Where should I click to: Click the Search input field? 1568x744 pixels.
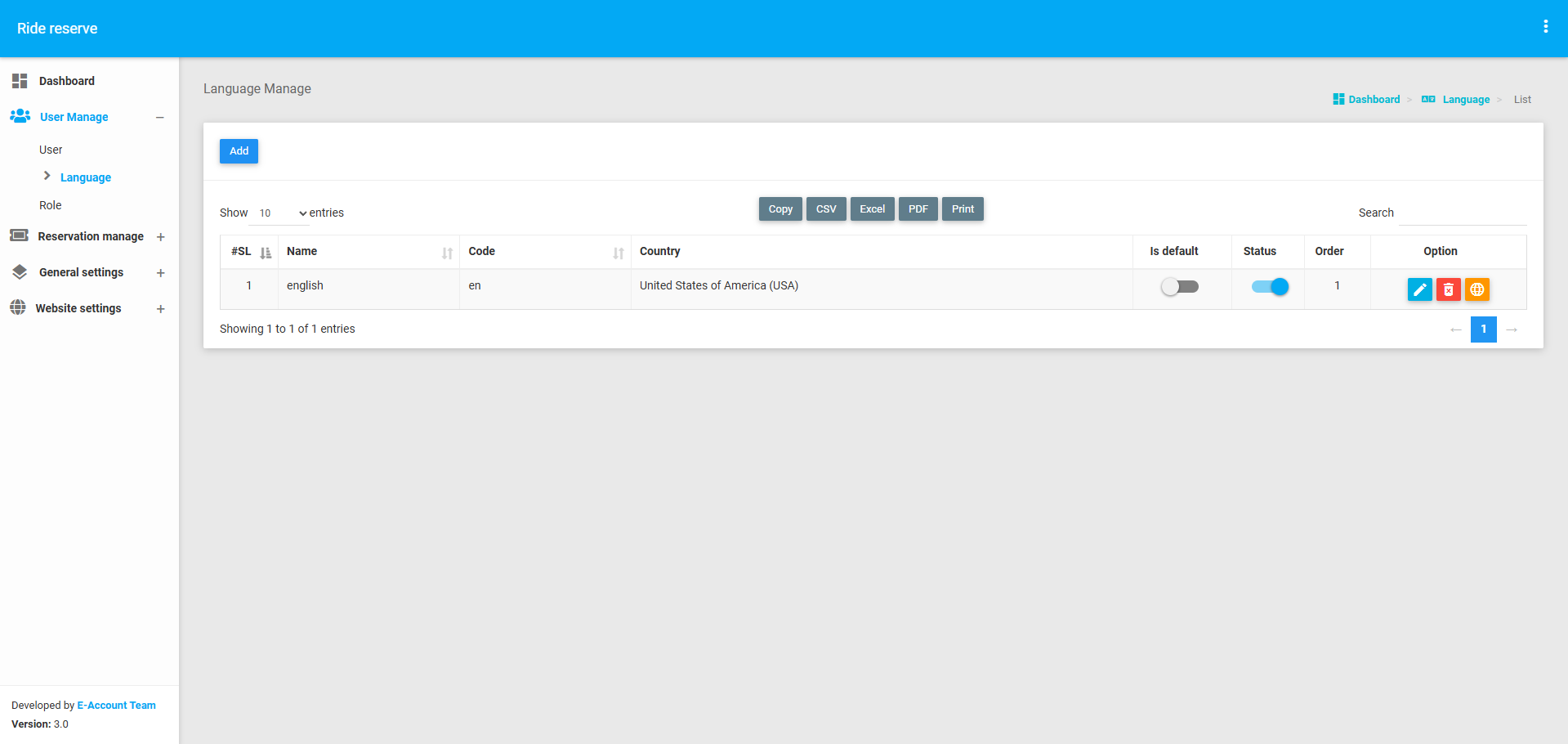pyautogui.click(x=1462, y=213)
